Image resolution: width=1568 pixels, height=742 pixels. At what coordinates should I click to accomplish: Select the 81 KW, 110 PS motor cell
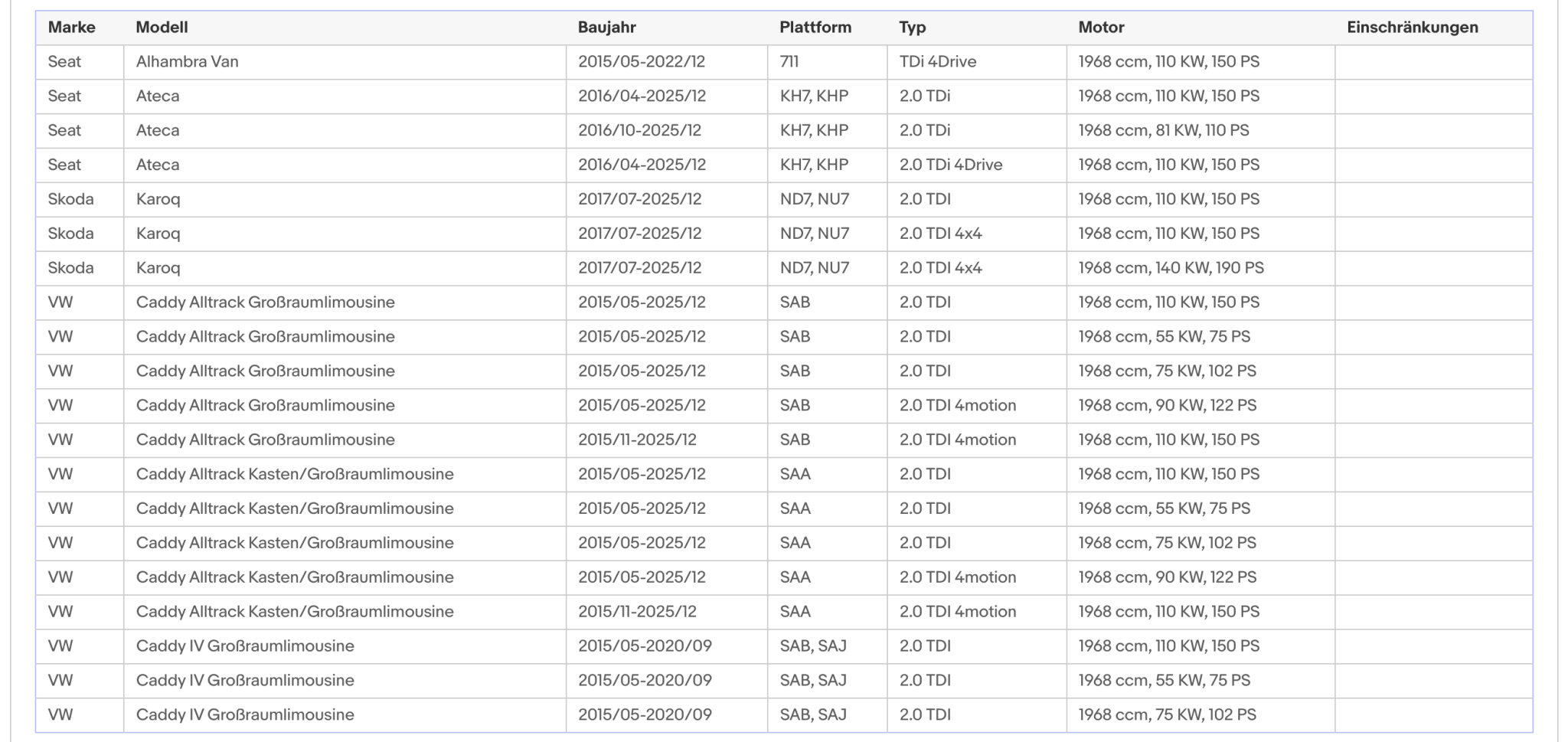pyautogui.click(x=1200, y=131)
